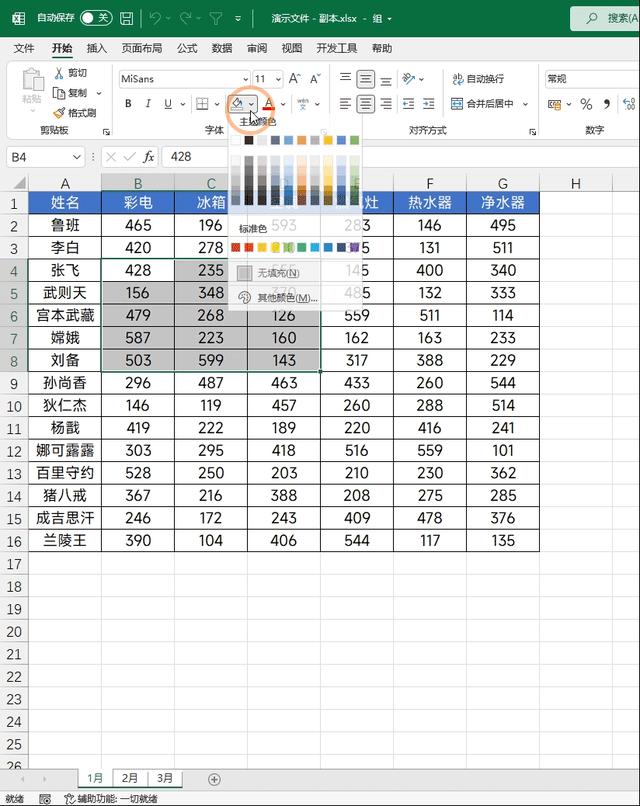
Task: Add a new sheet with plus icon
Action: tap(214, 779)
